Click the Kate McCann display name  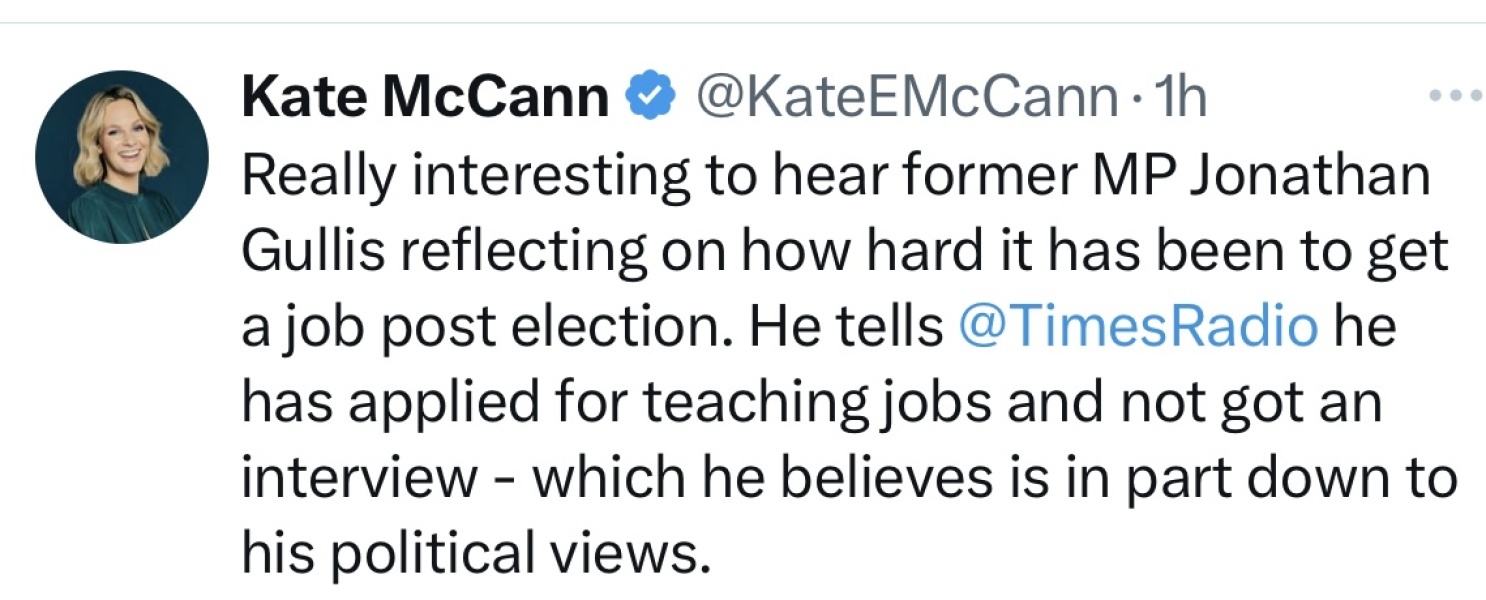pos(425,98)
